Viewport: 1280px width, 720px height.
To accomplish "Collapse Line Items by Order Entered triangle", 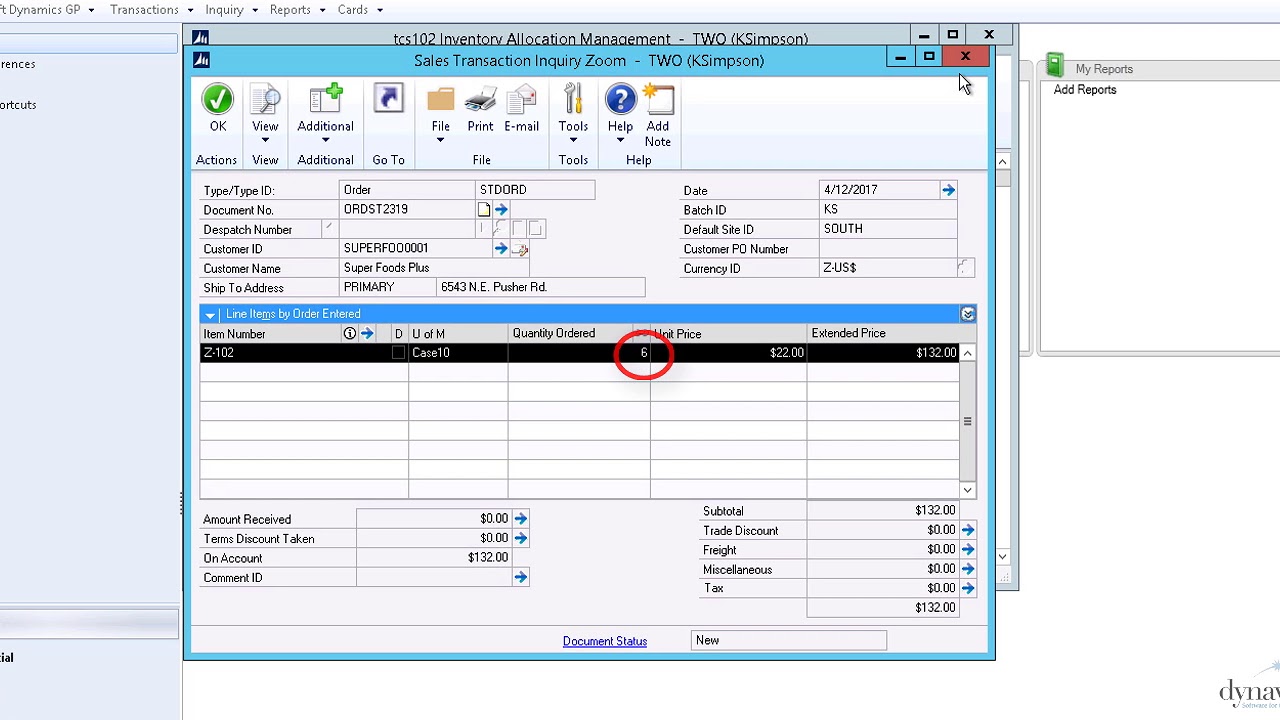I will click(x=210, y=315).
